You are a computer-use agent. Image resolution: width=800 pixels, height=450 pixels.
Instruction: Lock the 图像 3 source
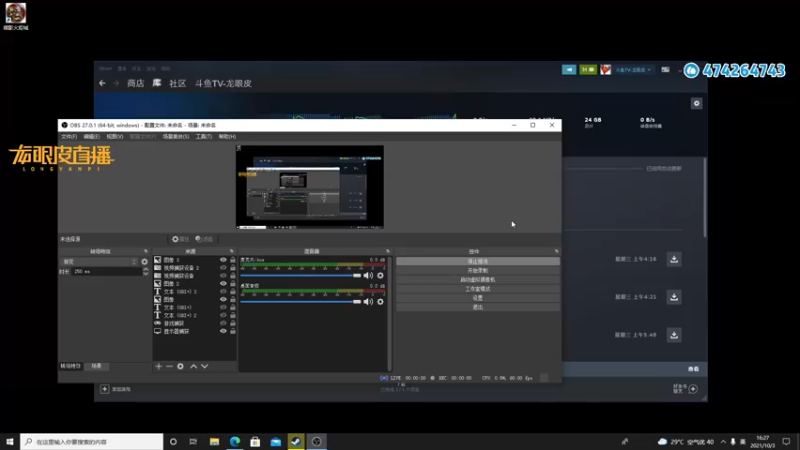tap(233, 260)
